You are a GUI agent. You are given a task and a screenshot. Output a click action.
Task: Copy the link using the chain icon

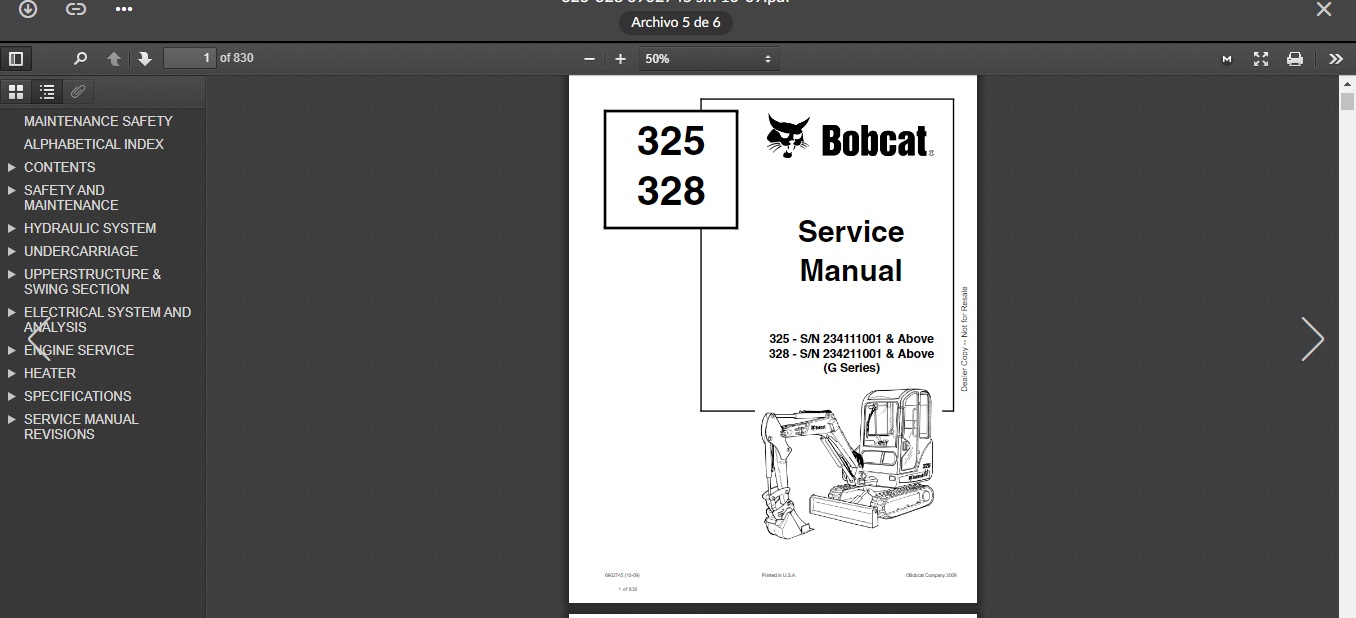point(76,9)
